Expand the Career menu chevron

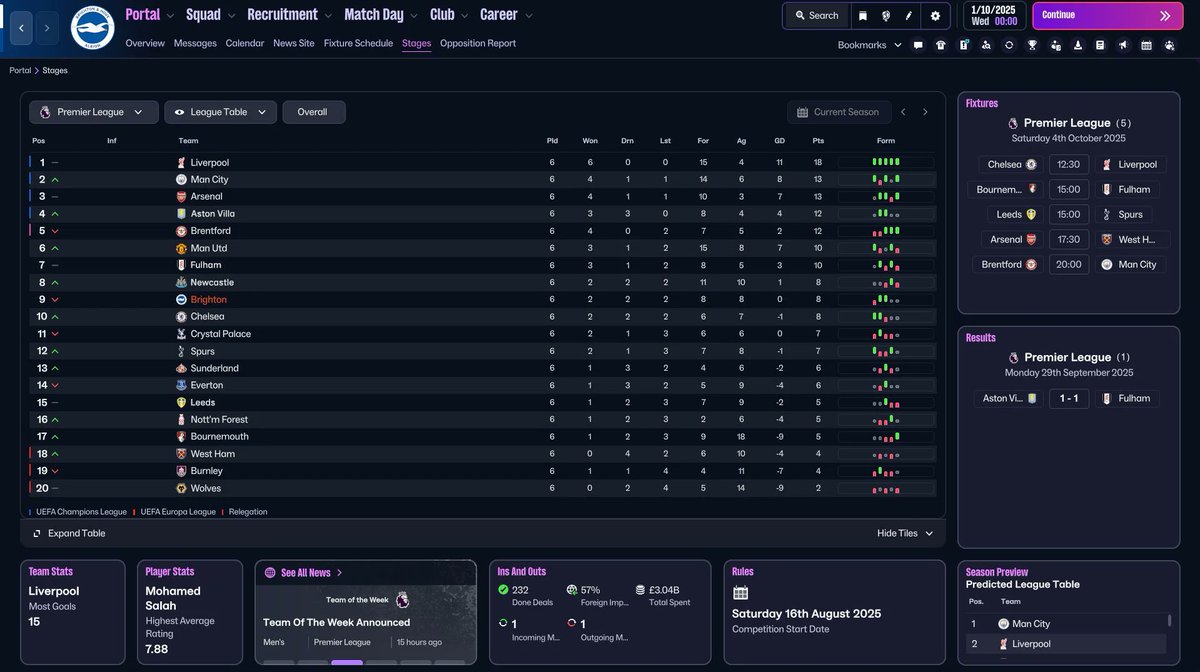pyautogui.click(x=528, y=16)
